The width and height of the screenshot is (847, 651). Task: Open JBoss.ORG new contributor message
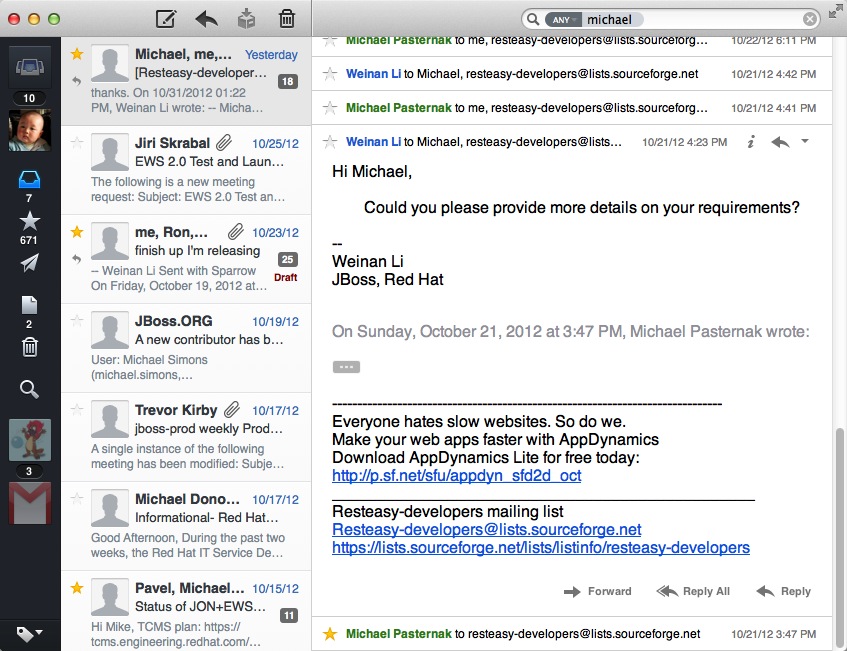pos(186,348)
